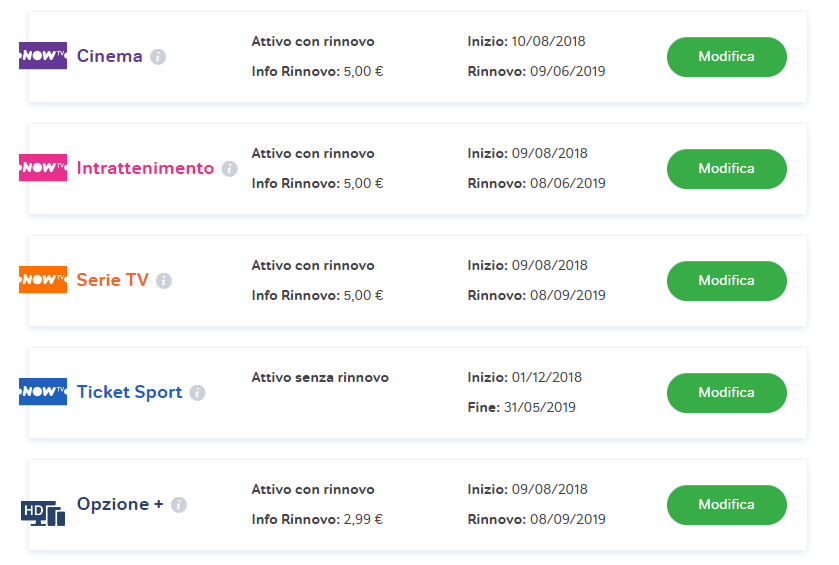Click the purple NOW TV Cinema logo

pos(43,56)
